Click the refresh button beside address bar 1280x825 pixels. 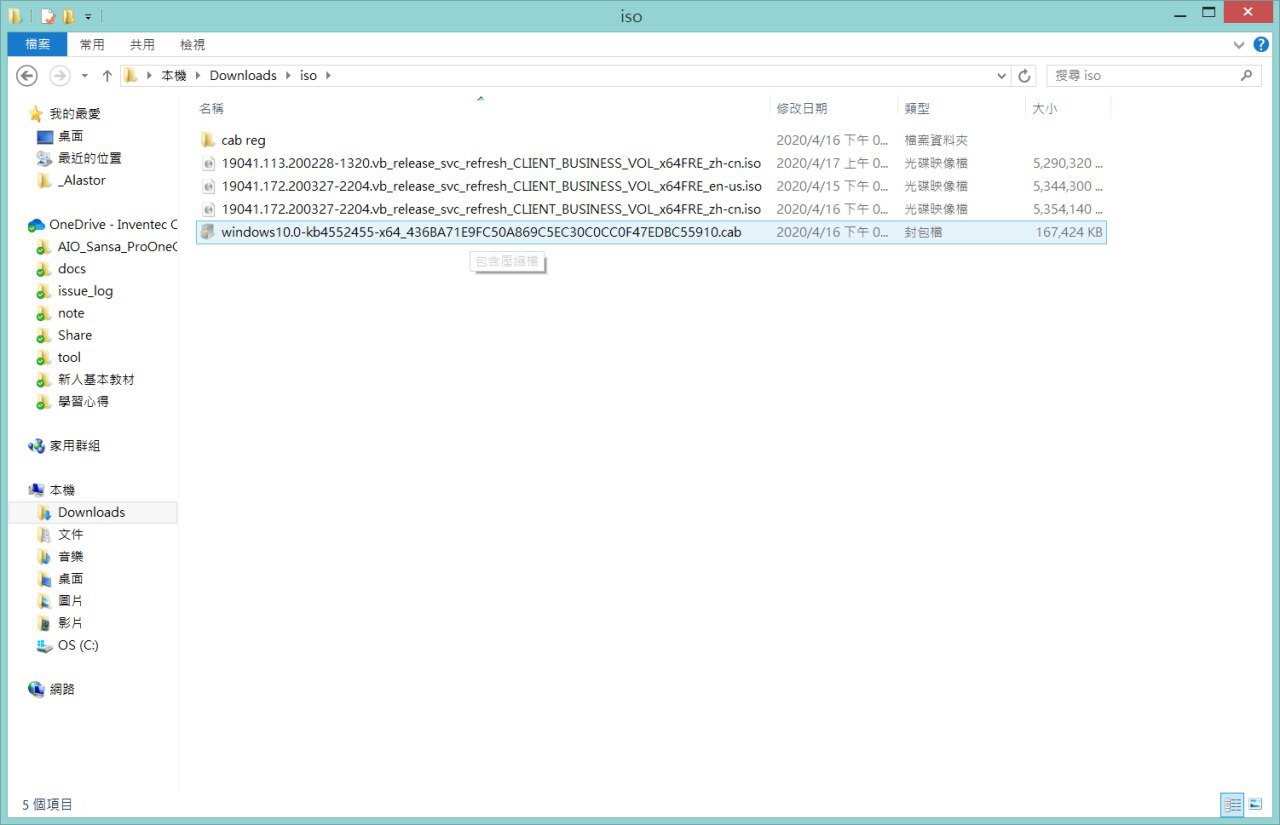tap(1025, 76)
